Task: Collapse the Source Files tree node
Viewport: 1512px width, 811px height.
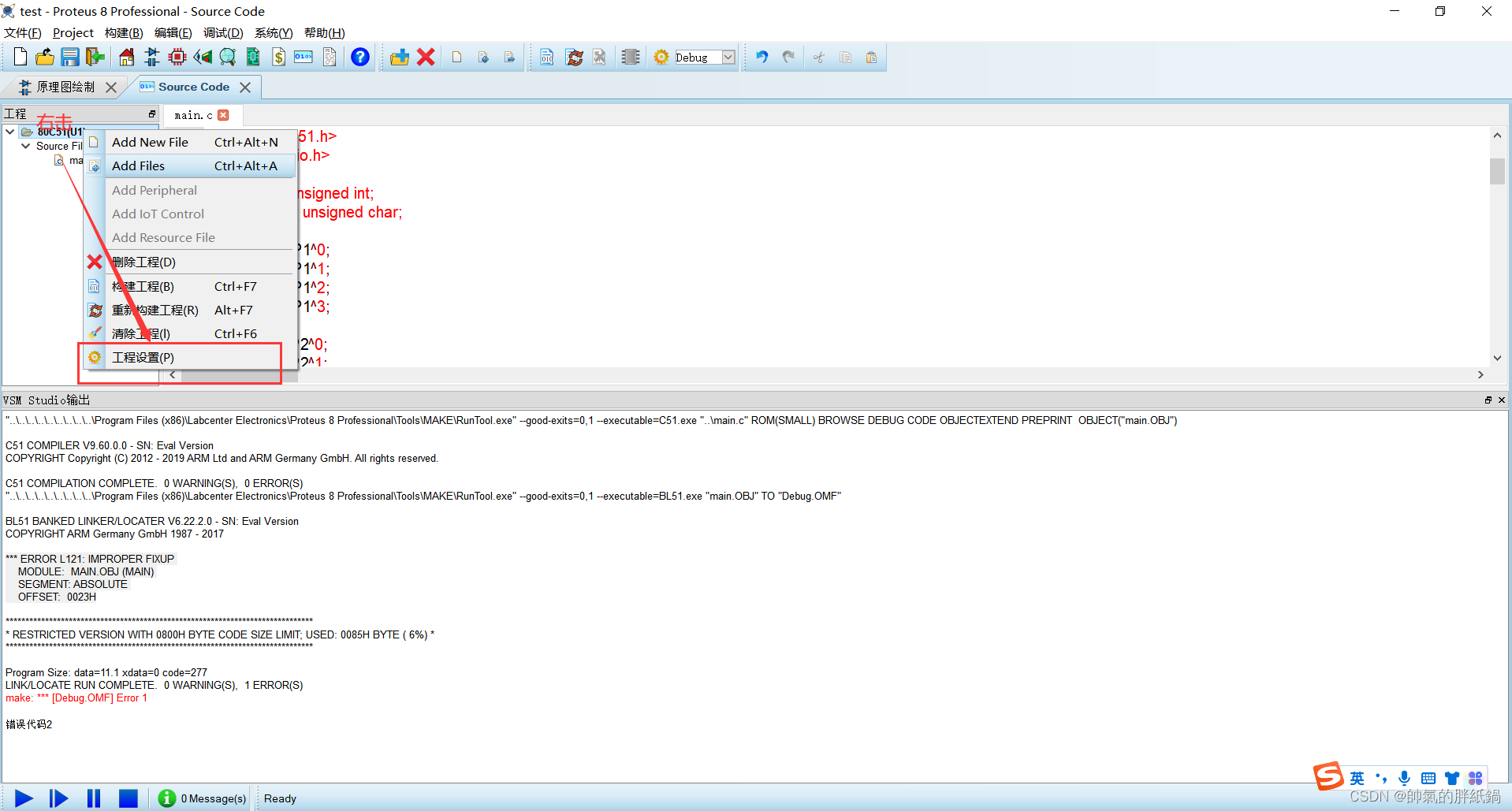Action: 25,146
